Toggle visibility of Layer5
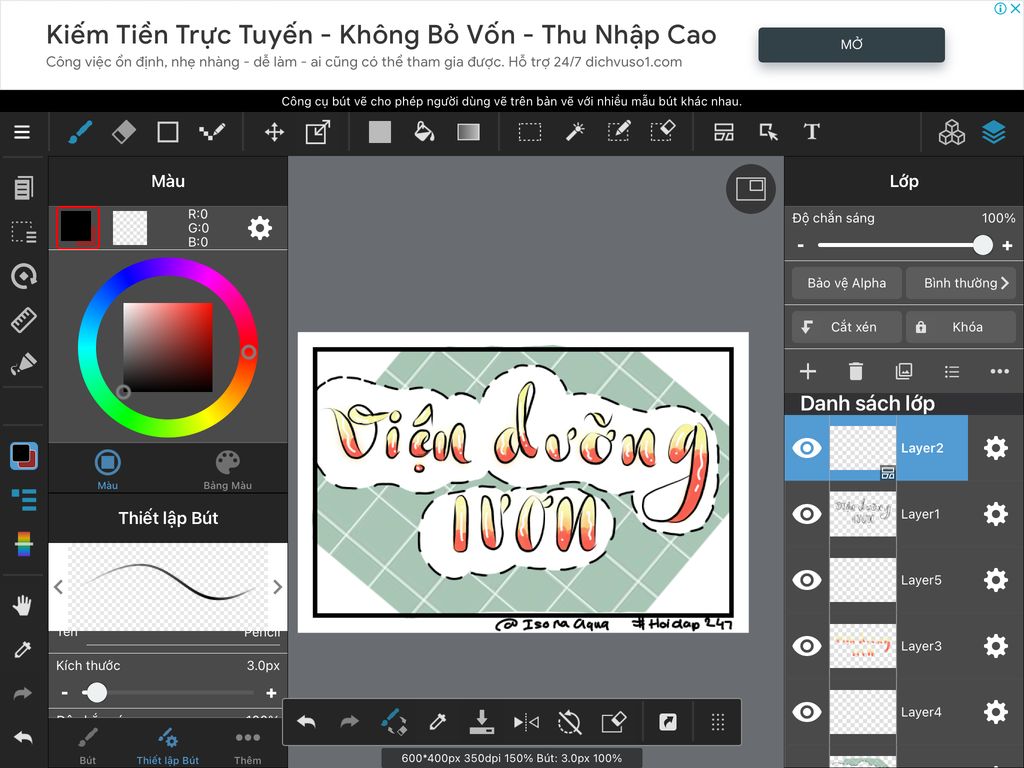This screenshot has height=768, width=1024. tap(807, 580)
